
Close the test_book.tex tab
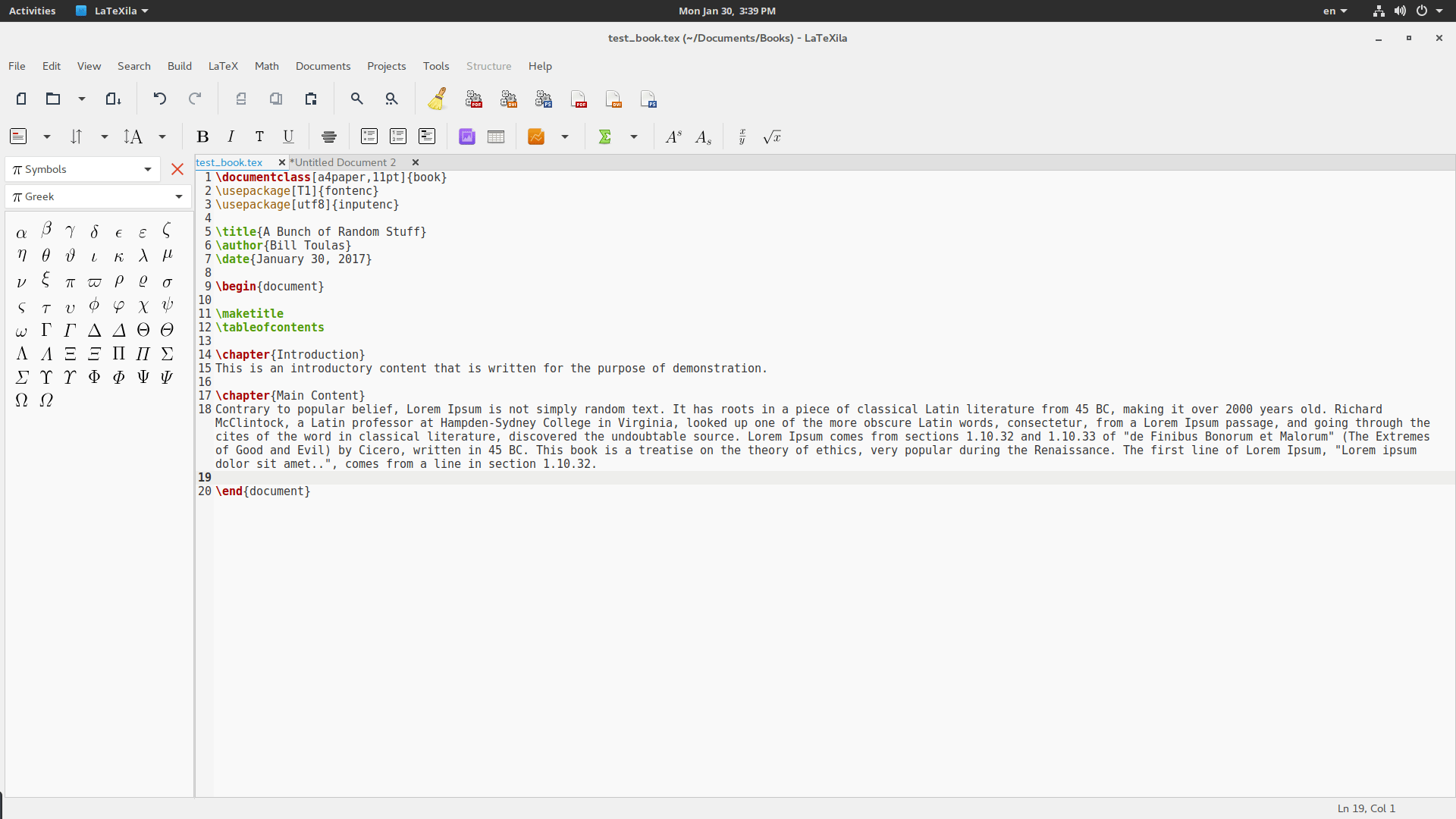(x=282, y=162)
